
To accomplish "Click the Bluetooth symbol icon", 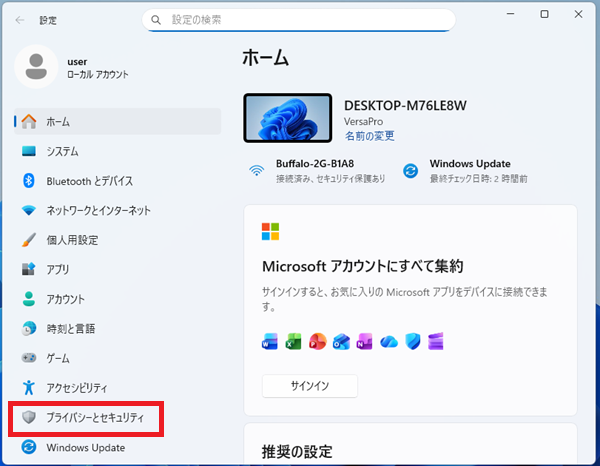I will click(x=29, y=181).
